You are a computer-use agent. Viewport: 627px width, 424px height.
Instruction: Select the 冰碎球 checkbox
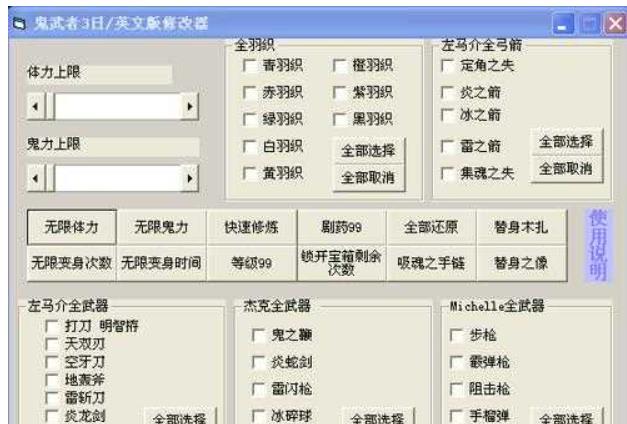[x=259, y=416]
